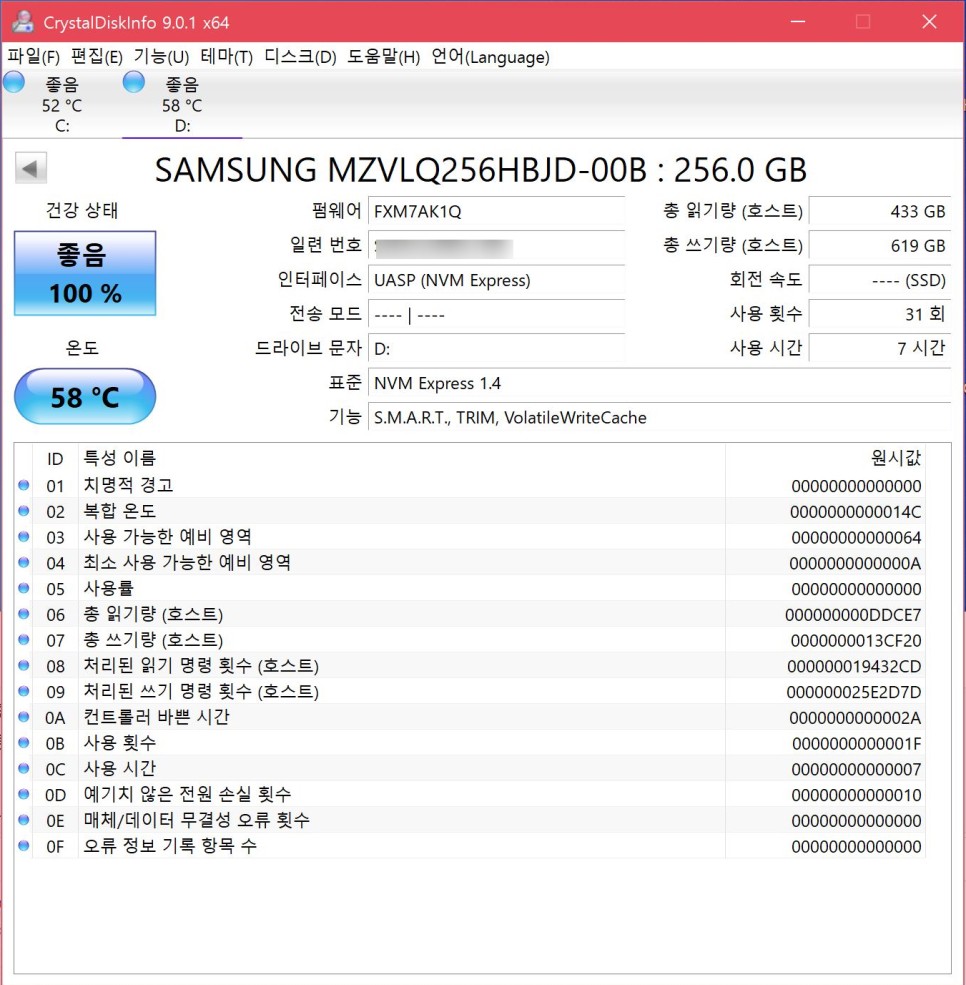Click rotation rate value ---- (SSD)
966x985 pixels.
coord(880,280)
